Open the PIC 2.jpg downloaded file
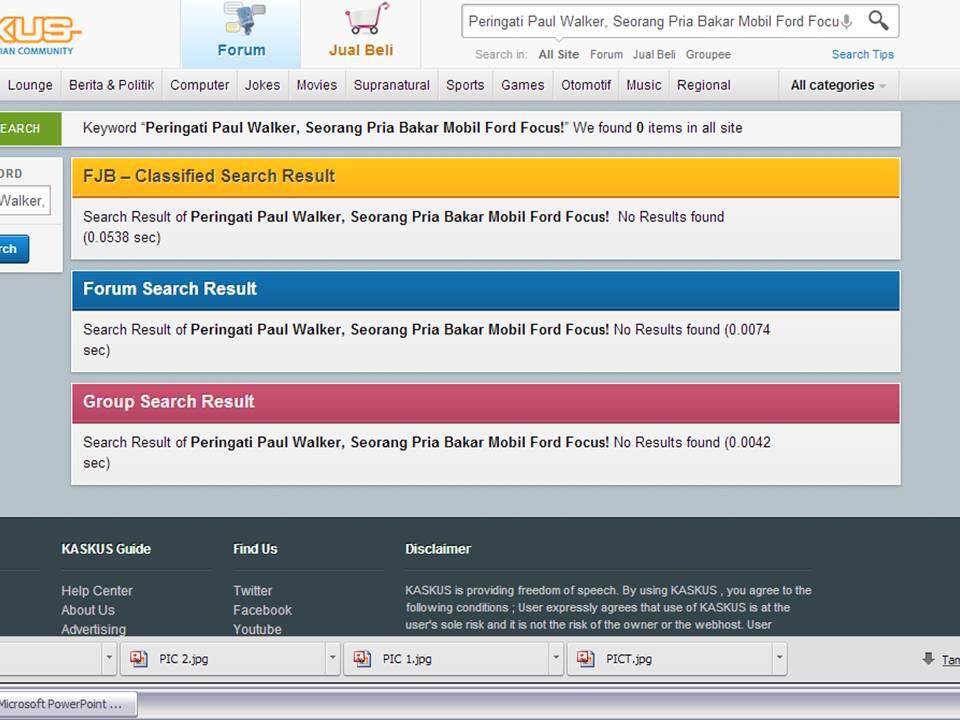Screen dimensions: 960x720 (223, 659)
